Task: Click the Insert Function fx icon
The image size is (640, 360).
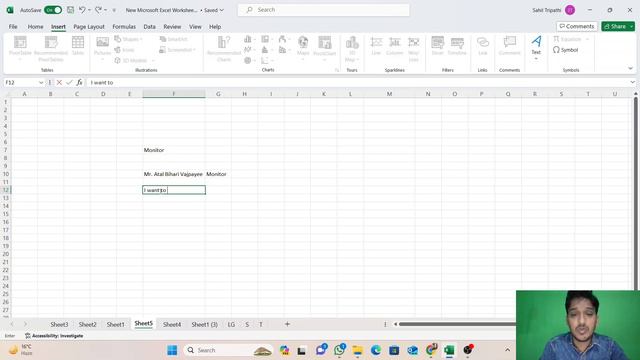Action: (79, 82)
